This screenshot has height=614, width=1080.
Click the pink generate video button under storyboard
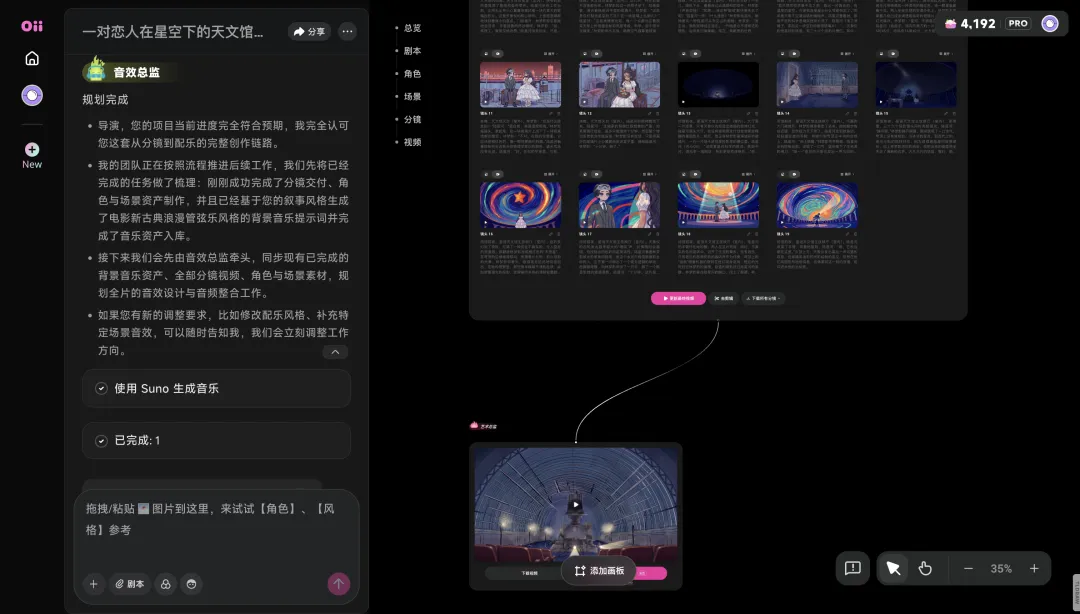point(678,298)
